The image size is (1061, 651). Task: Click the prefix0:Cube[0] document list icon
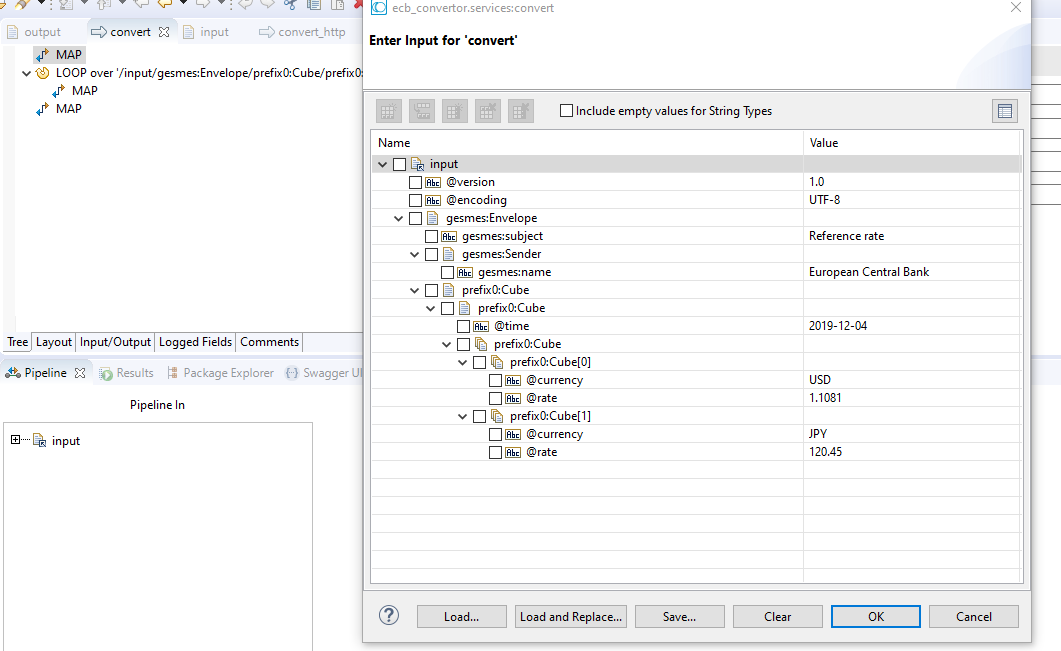[497, 362]
